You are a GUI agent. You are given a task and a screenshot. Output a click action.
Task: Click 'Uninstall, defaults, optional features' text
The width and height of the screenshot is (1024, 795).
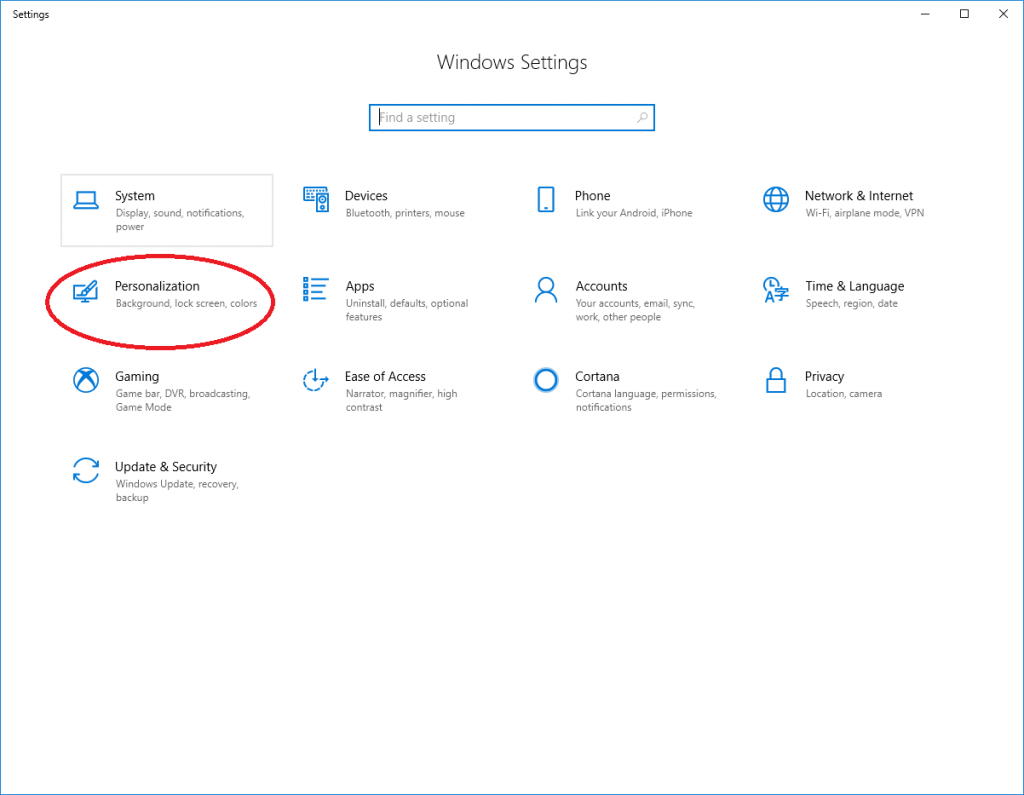pos(407,310)
